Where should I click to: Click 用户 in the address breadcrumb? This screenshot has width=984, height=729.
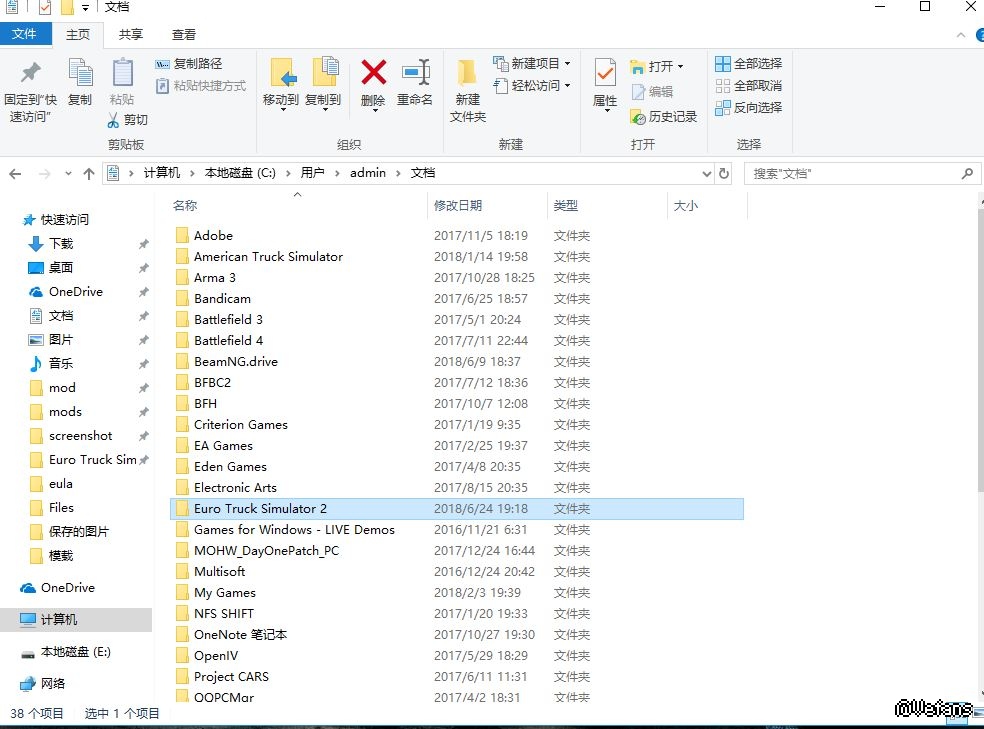(312, 173)
